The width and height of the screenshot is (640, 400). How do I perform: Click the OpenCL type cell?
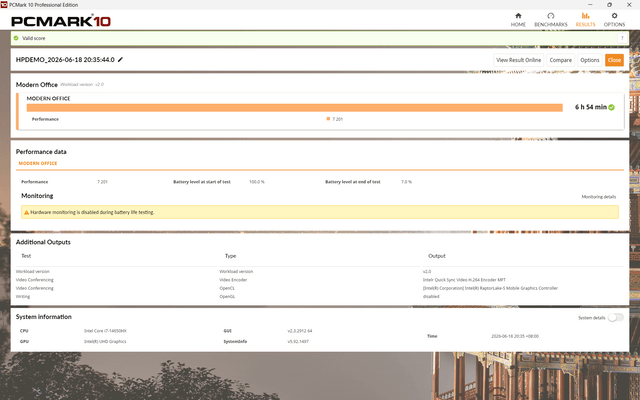pyautogui.click(x=227, y=288)
